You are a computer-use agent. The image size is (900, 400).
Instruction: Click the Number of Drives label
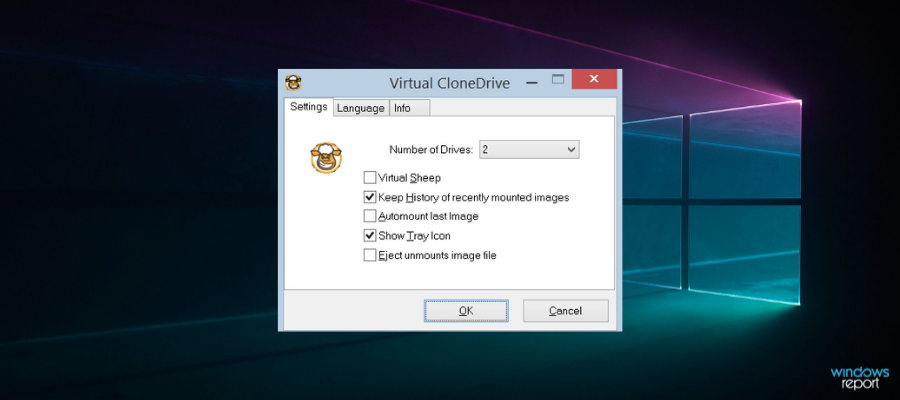tap(431, 150)
